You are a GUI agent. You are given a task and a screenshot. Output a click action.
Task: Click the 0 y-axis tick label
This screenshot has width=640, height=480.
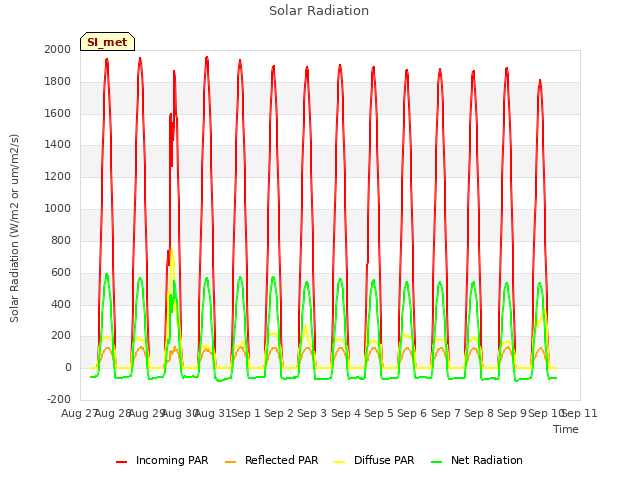(68, 367)
